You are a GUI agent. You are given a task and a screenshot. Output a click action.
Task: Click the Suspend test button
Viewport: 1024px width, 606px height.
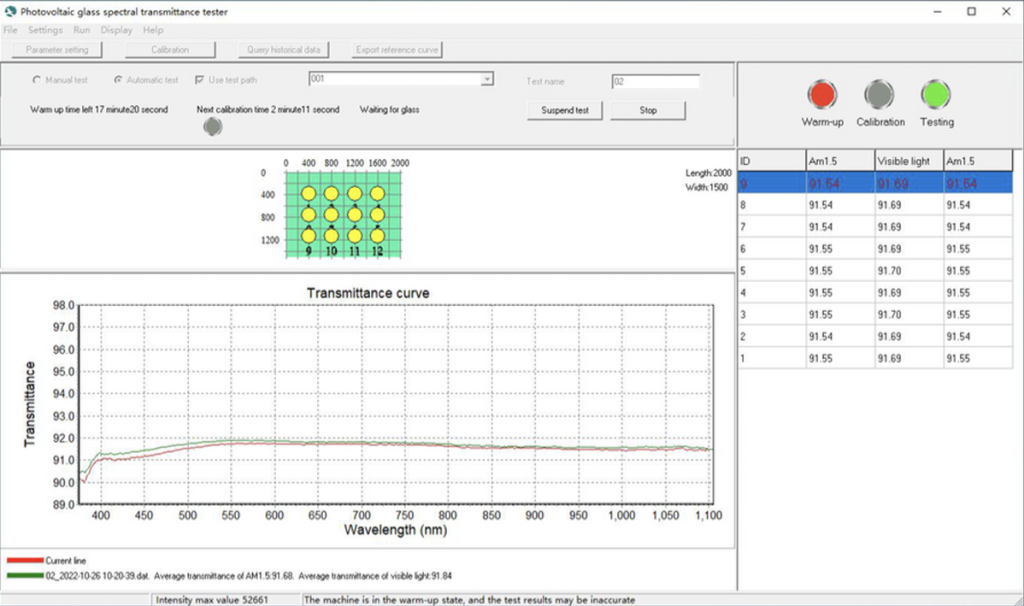click(x=565, y=110)
